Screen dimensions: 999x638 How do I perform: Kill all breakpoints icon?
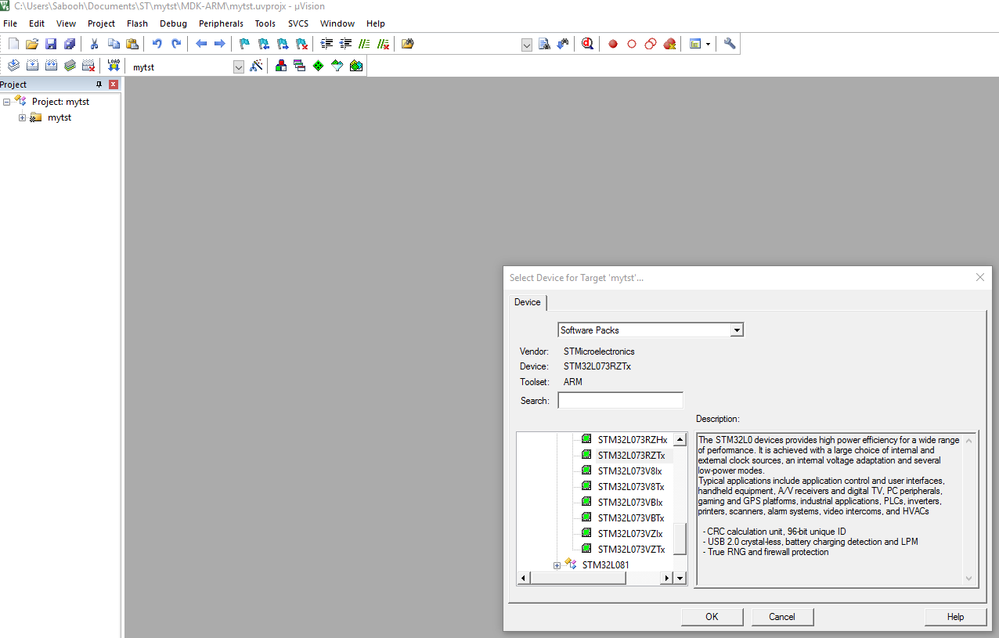coord(670,44)
